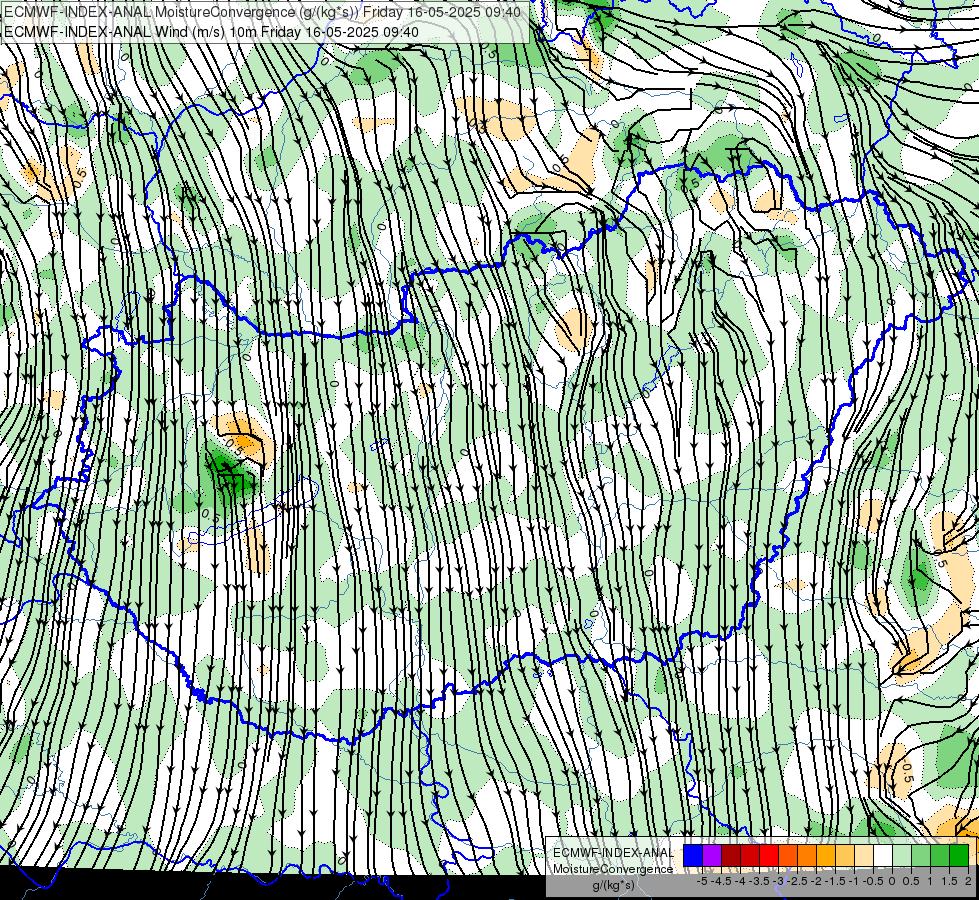Viewport: 979px width, 900px height.
Task: Click the medium green legend swatch between 1 and 1.5
Action: [x=940, y=856]
